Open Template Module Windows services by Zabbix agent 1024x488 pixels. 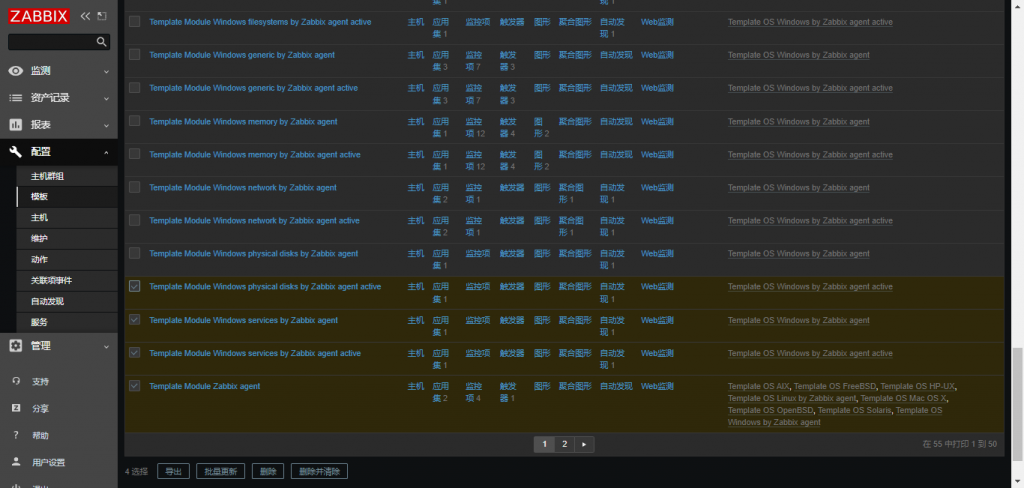point(244,320)
